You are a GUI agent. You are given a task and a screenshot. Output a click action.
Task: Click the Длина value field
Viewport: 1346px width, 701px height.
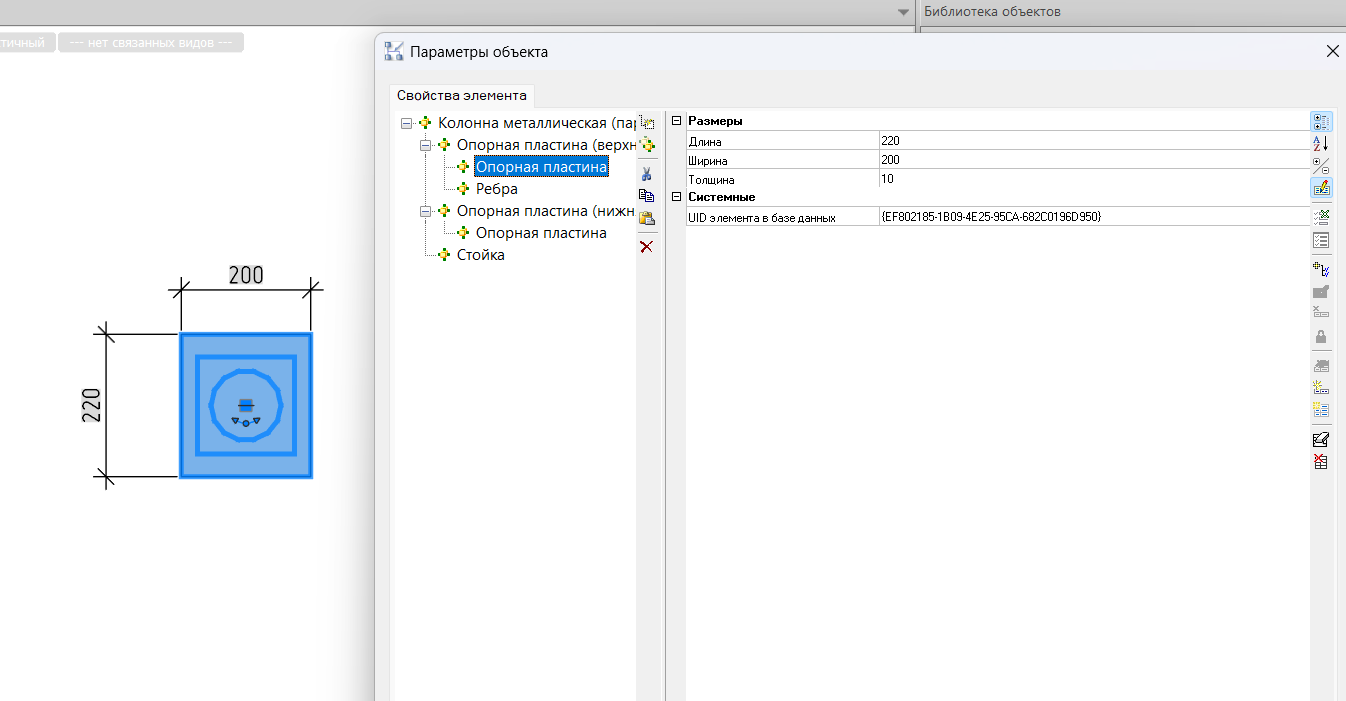coord(1090,141)
